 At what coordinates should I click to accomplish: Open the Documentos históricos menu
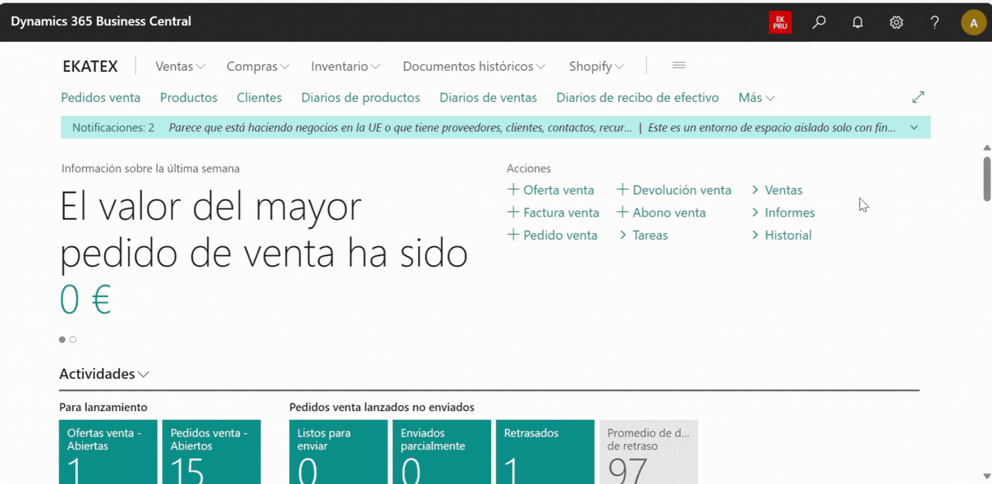pos(474,67)
